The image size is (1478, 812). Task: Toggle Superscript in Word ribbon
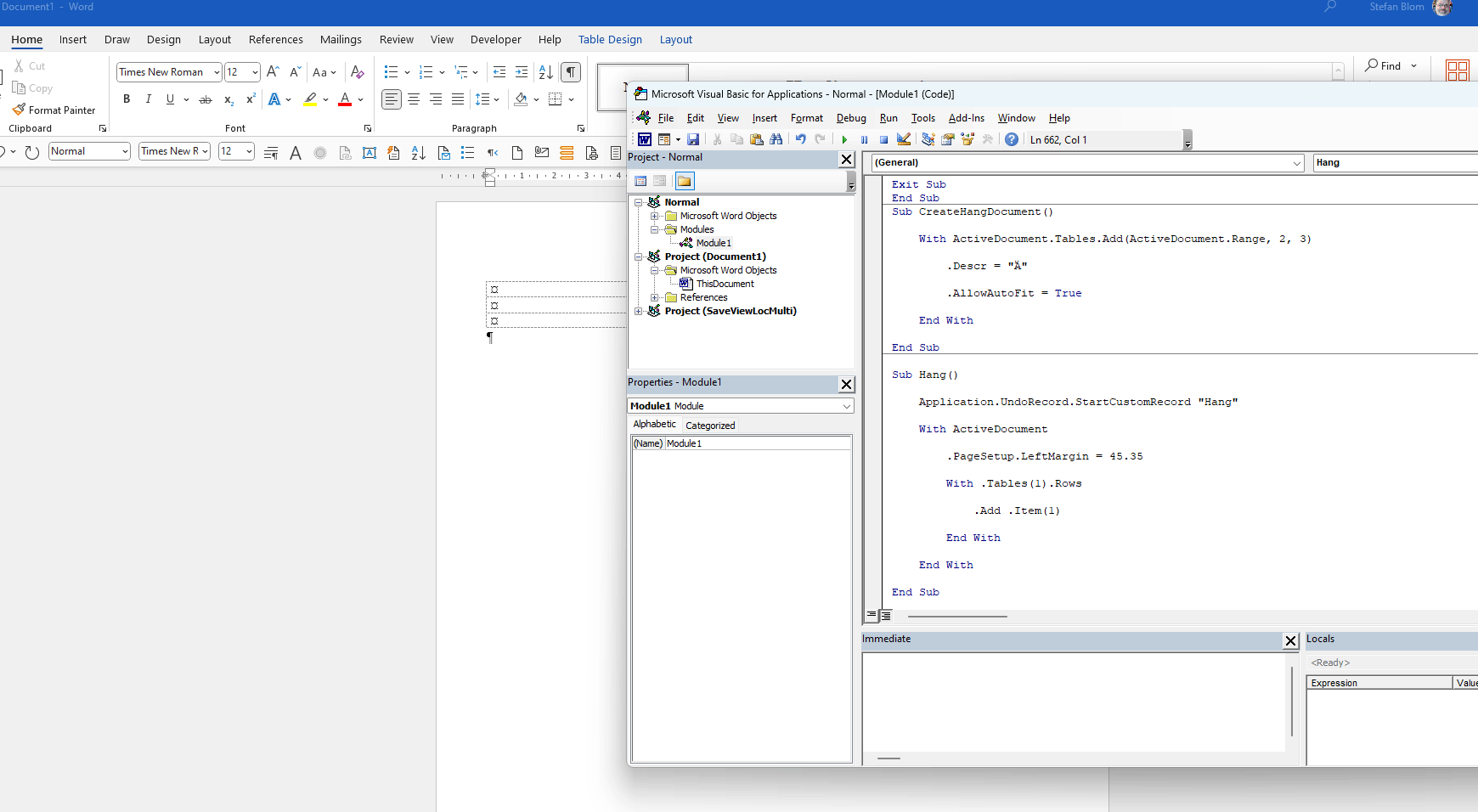tap(251, 99)
